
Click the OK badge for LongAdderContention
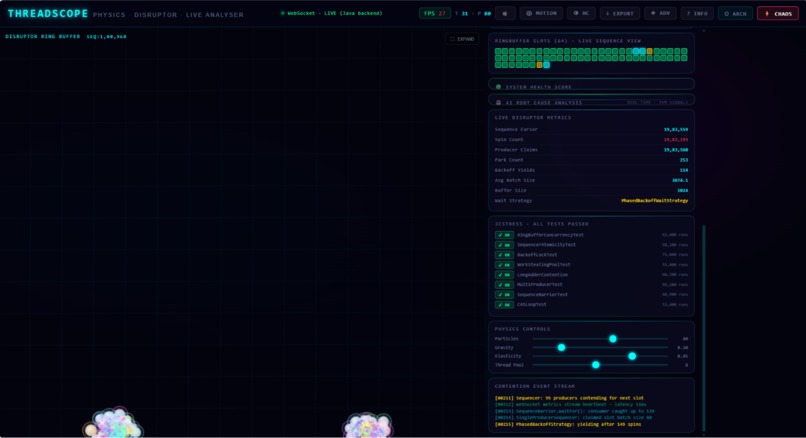click(x=504, y=275)
